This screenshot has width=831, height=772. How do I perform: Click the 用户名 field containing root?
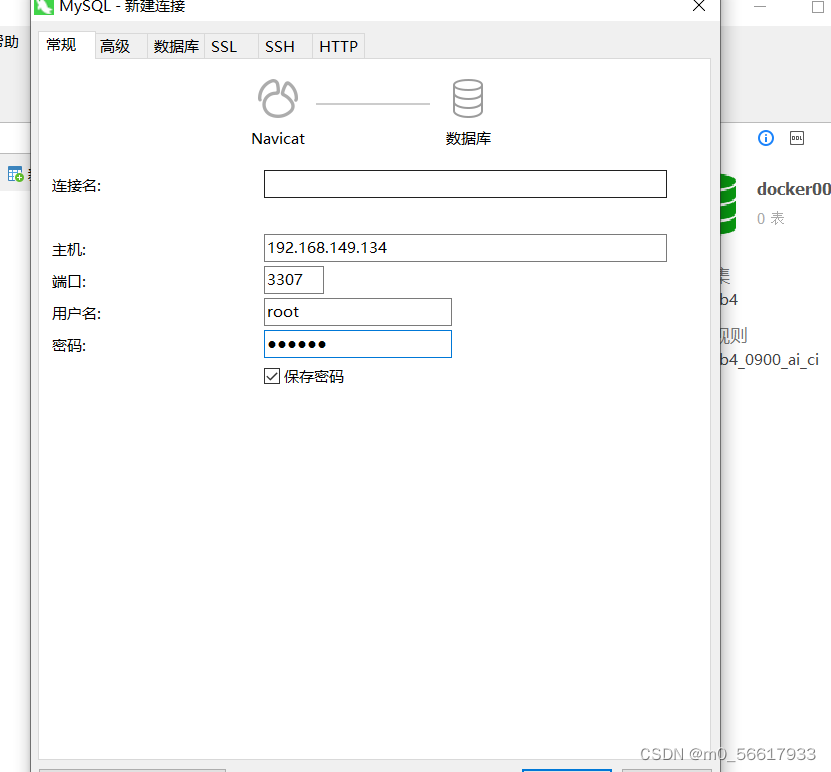click(x=358, y=312)
